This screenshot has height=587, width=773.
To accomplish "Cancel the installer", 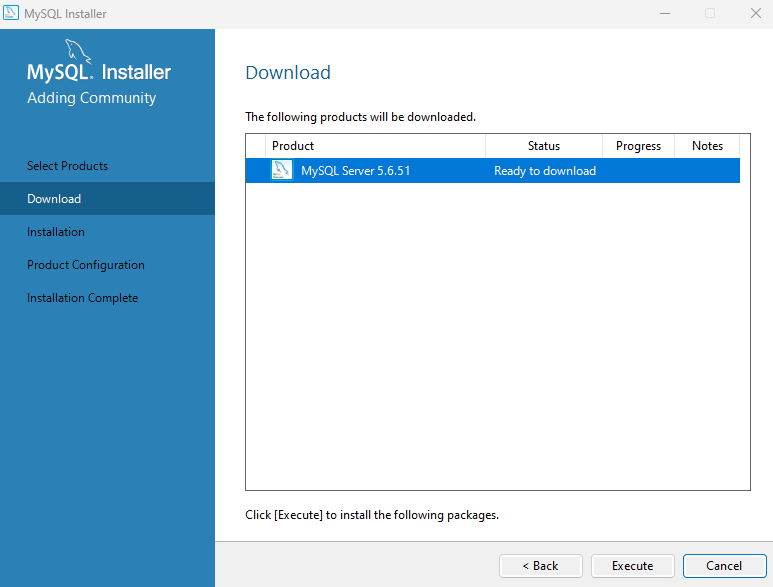I will pos(724,565).
